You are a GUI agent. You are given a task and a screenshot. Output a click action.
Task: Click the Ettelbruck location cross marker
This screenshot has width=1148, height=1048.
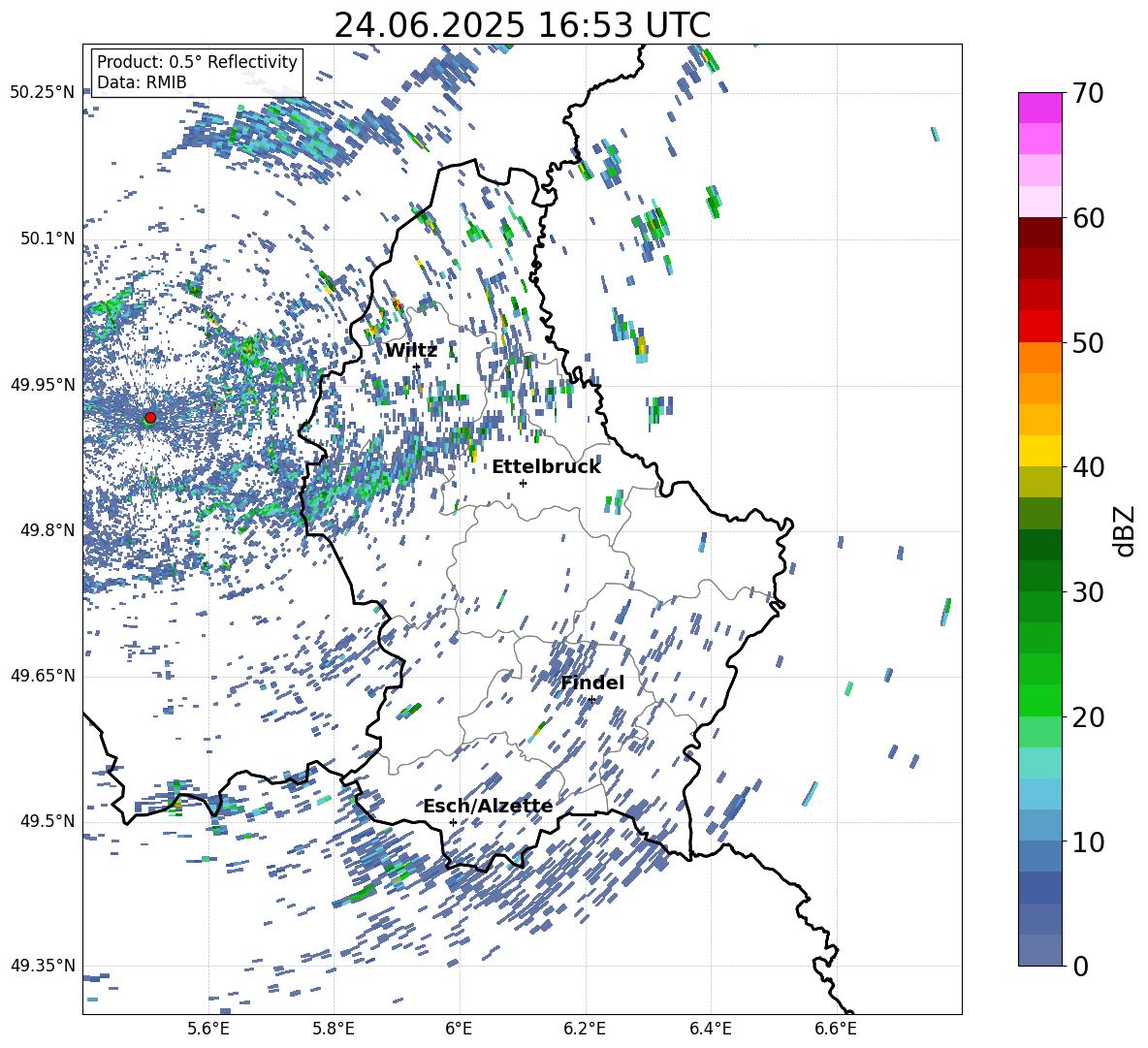click(x=523, y=483)
